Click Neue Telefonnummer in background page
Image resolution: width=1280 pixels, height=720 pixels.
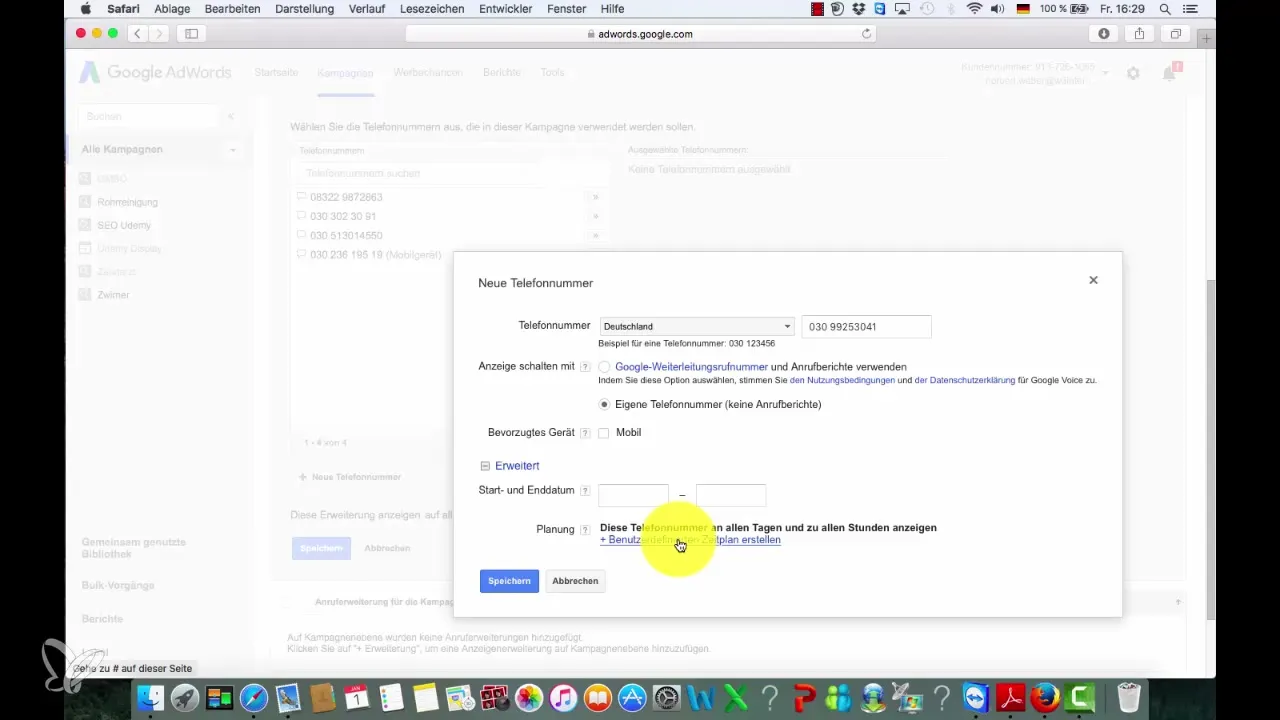pos(350,477)
